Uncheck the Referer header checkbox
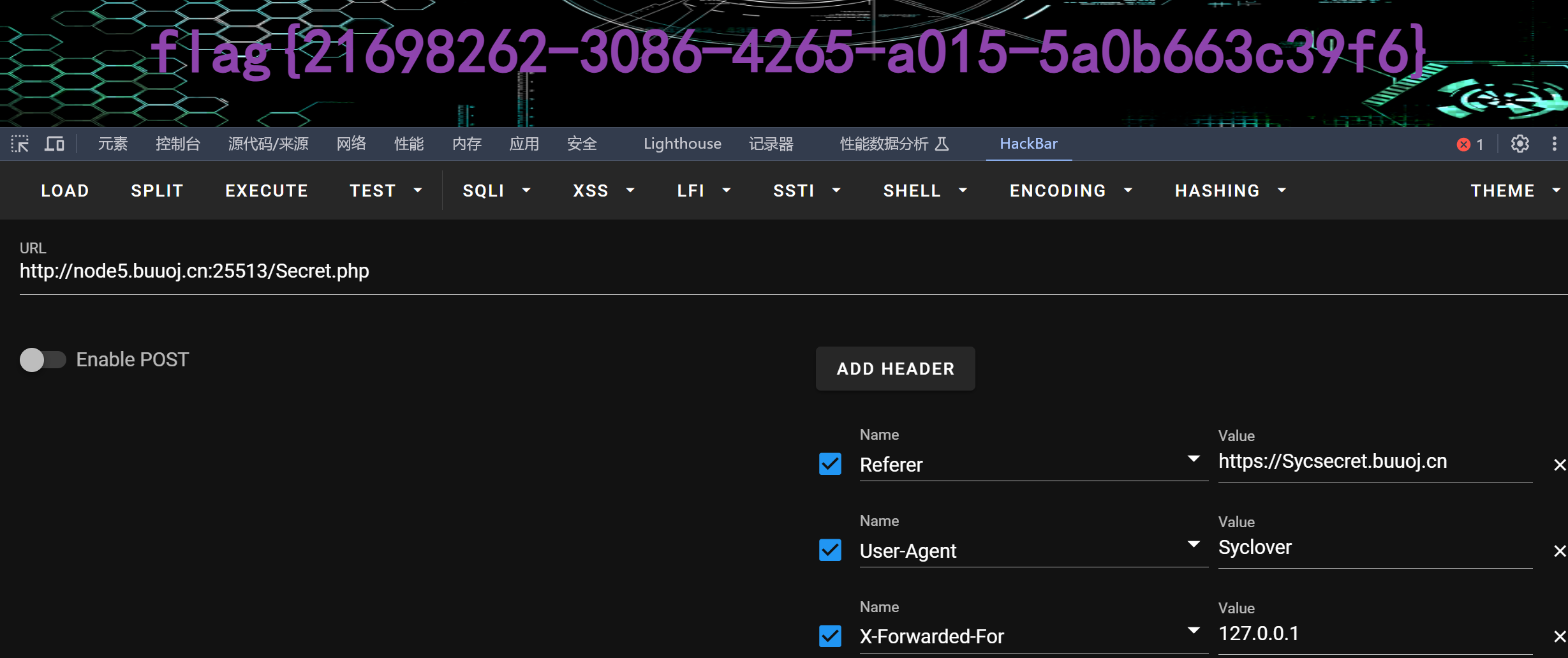 point(830,464)
